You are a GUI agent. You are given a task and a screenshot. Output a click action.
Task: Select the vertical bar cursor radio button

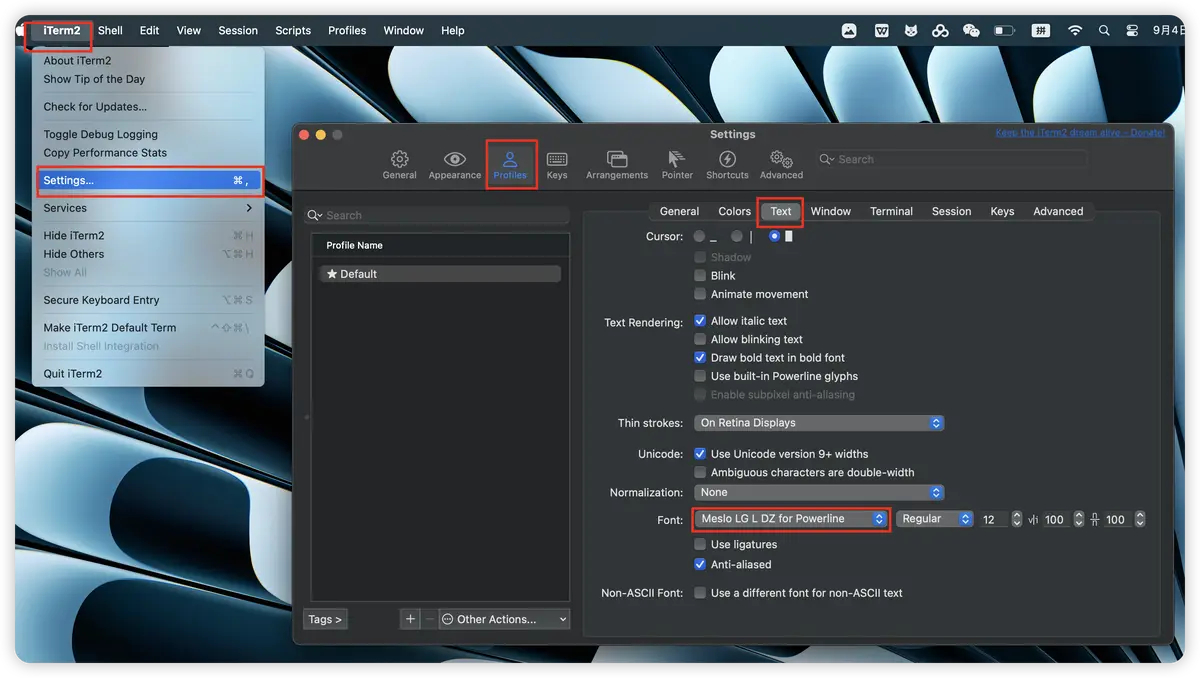coord(737,237)
